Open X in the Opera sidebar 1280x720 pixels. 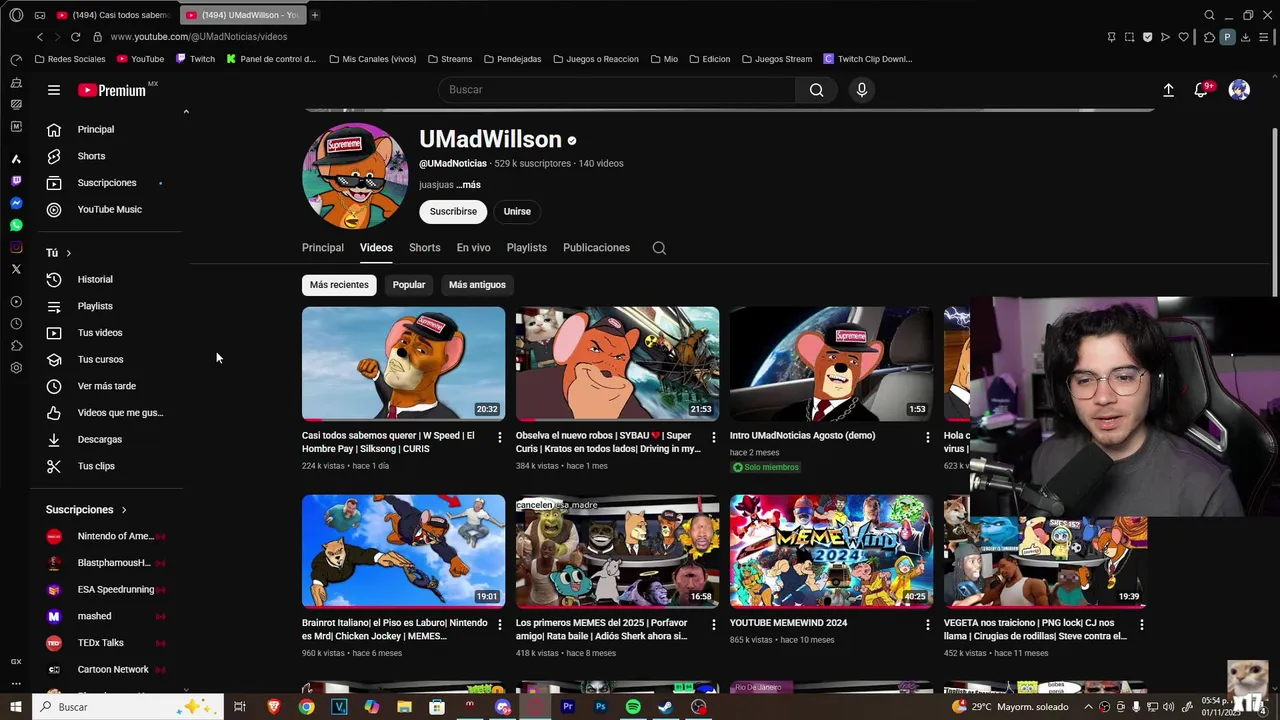(16, 269)
